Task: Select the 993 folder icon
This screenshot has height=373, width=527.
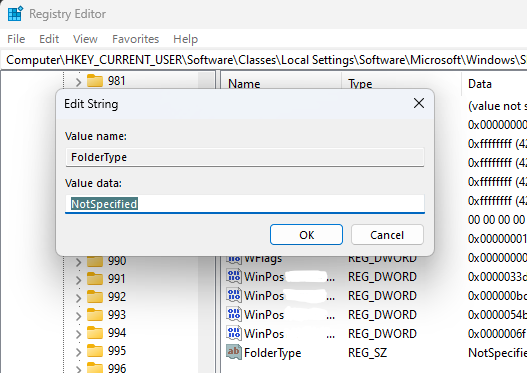Action: [95, 315]
